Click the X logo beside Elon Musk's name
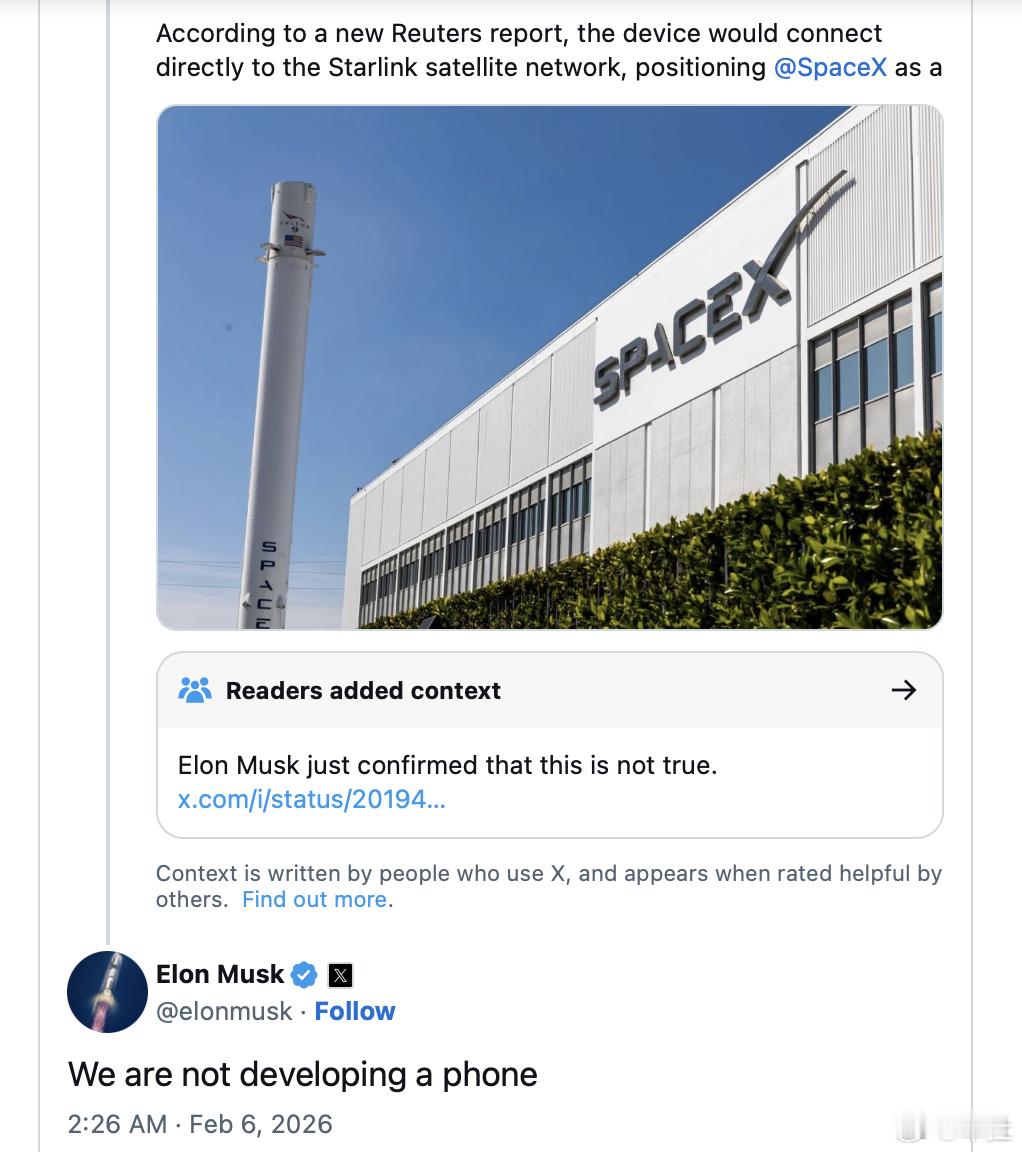This screenshot has height=1152, width=1022. coord(339,974)
